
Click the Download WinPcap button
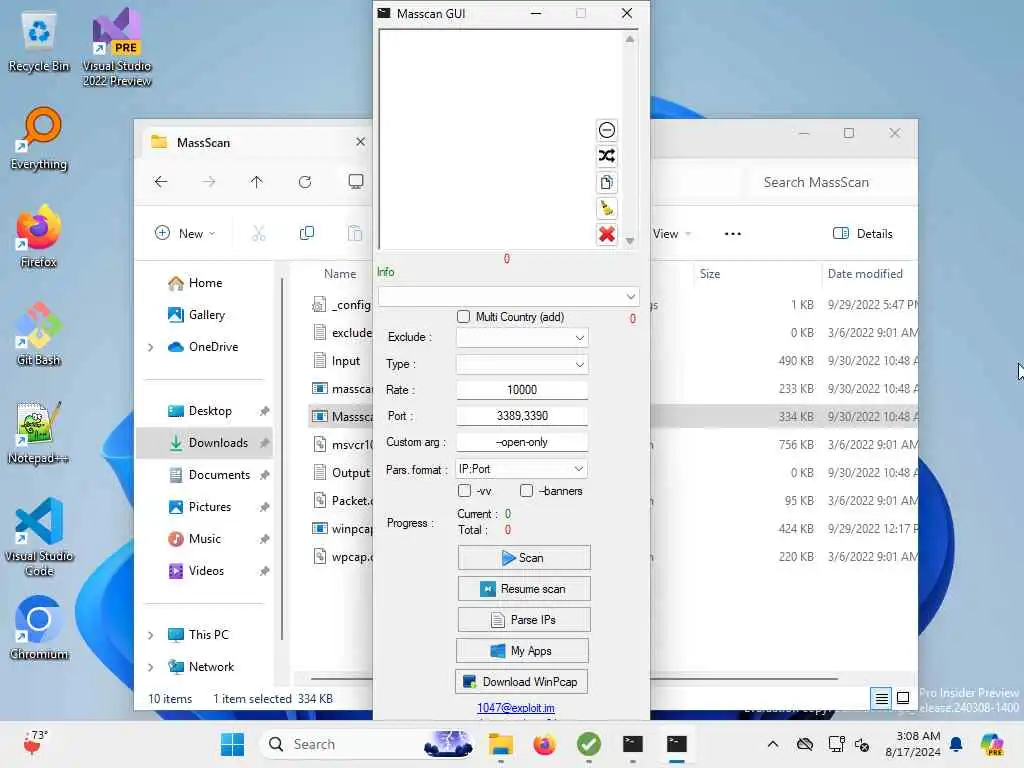[x=521, y=682]
